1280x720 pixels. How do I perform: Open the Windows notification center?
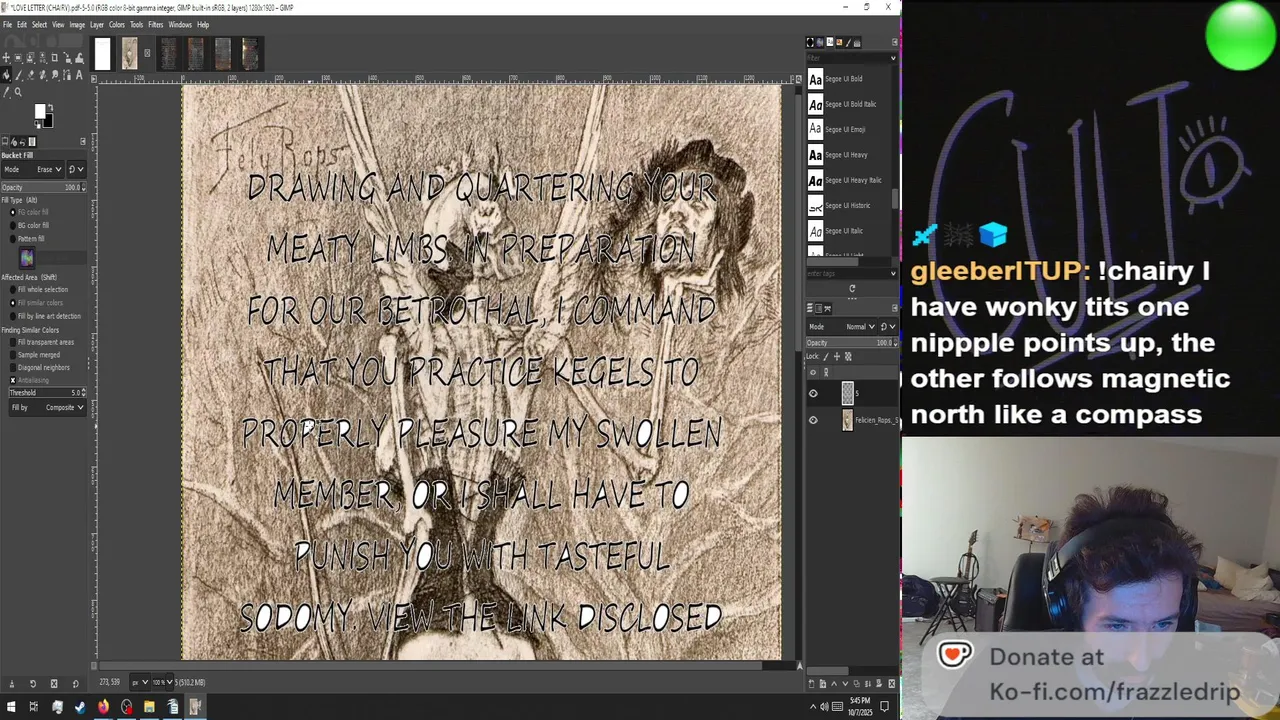pos(884,706)
